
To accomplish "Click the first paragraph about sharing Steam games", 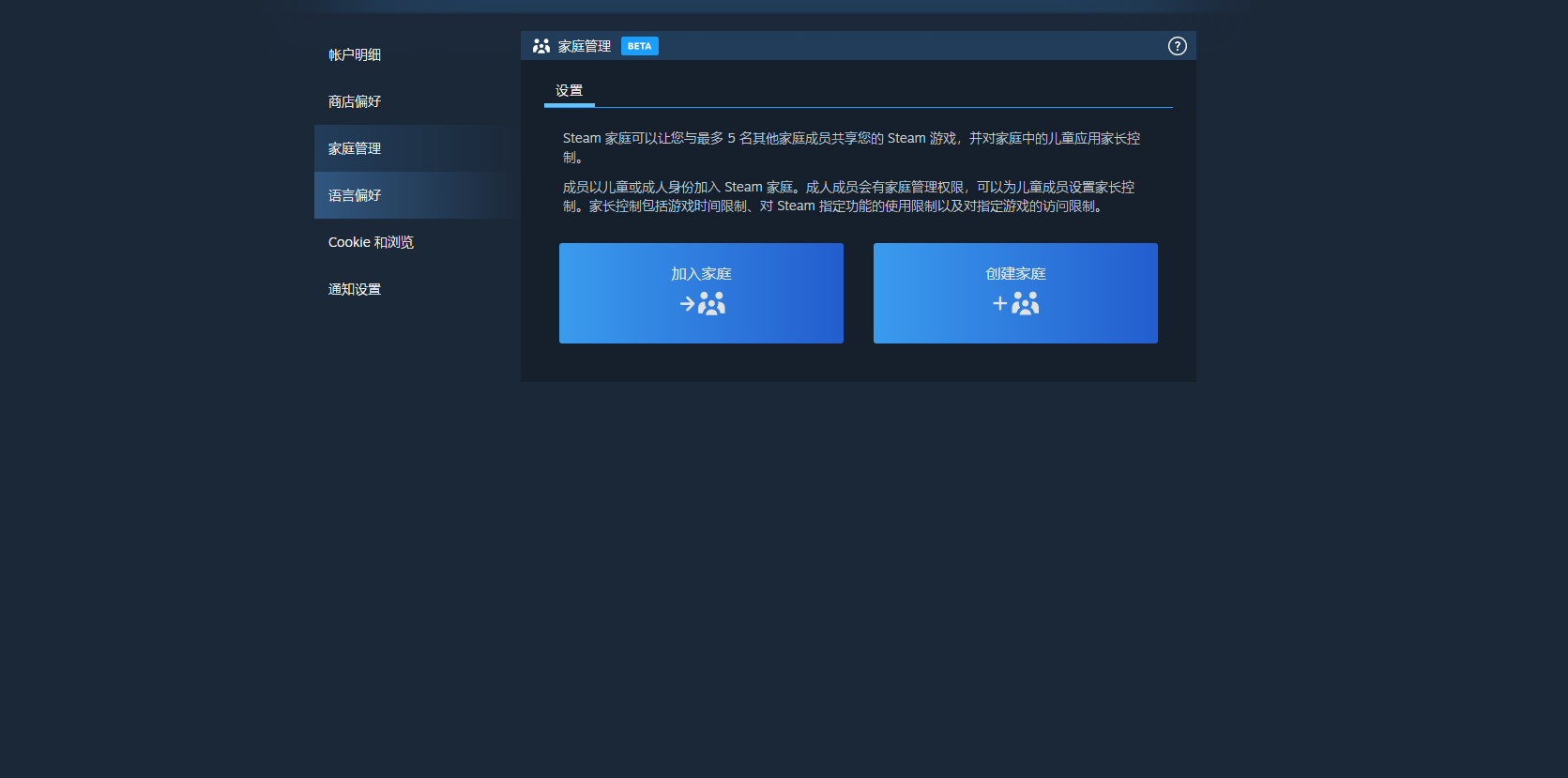I will click(x=850, y=139).
